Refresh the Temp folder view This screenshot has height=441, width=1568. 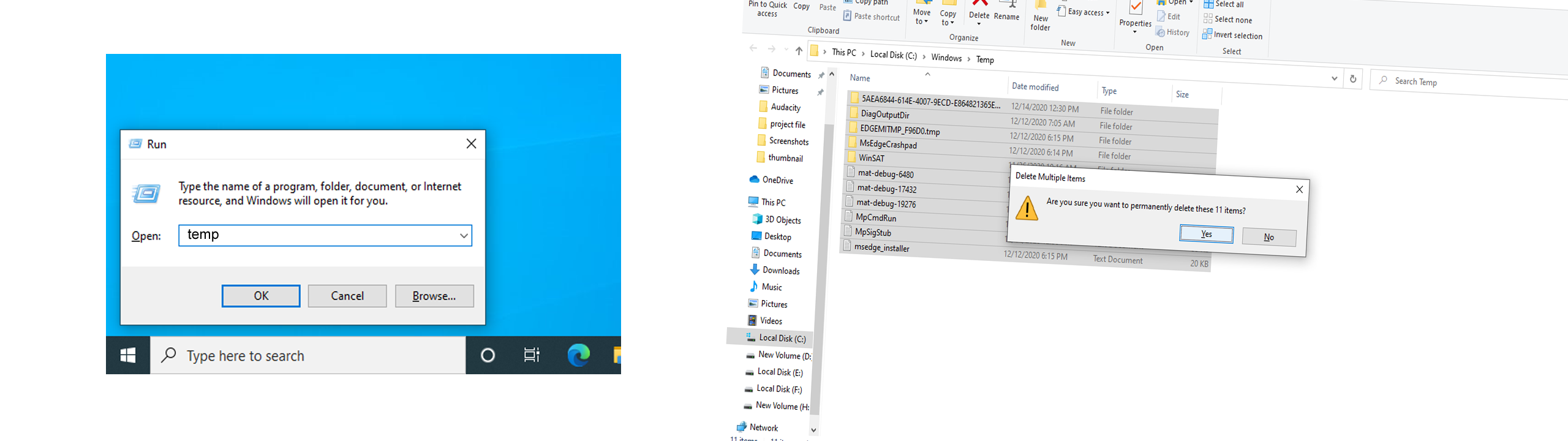point(1353,78)
